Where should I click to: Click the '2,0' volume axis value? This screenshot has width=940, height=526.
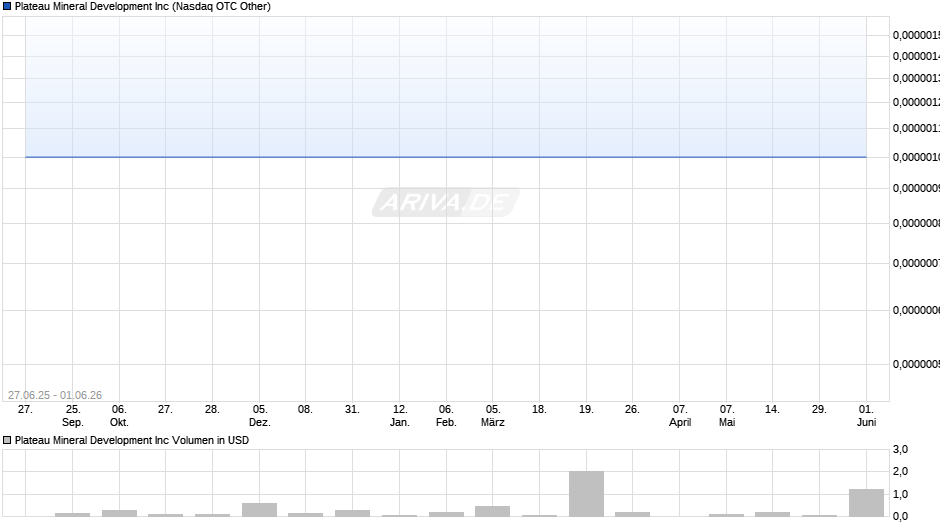[x=900, y=471]
